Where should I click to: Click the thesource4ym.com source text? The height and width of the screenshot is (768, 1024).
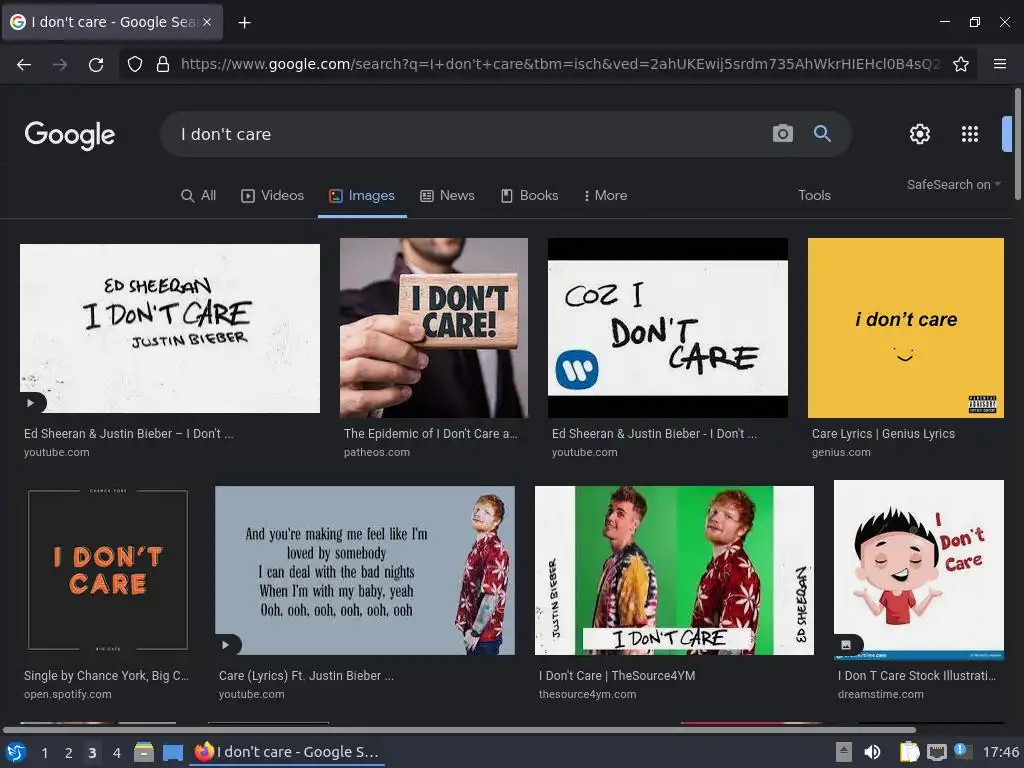[x=587, y=694]
